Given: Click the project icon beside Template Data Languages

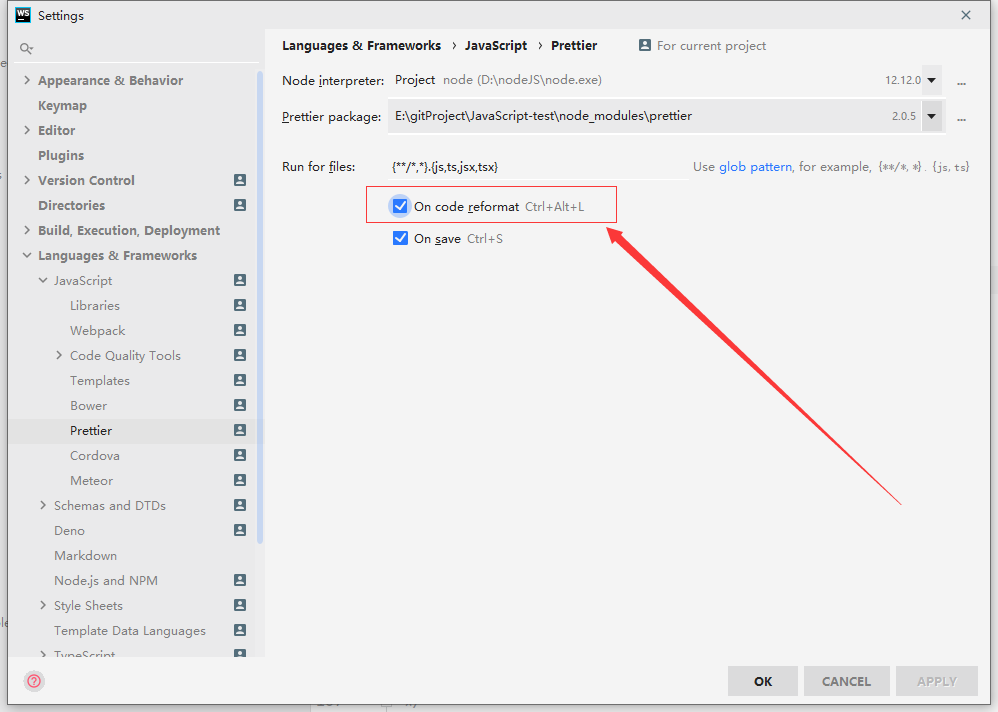Looking at the screenshot, I should [x=240, y=630].
